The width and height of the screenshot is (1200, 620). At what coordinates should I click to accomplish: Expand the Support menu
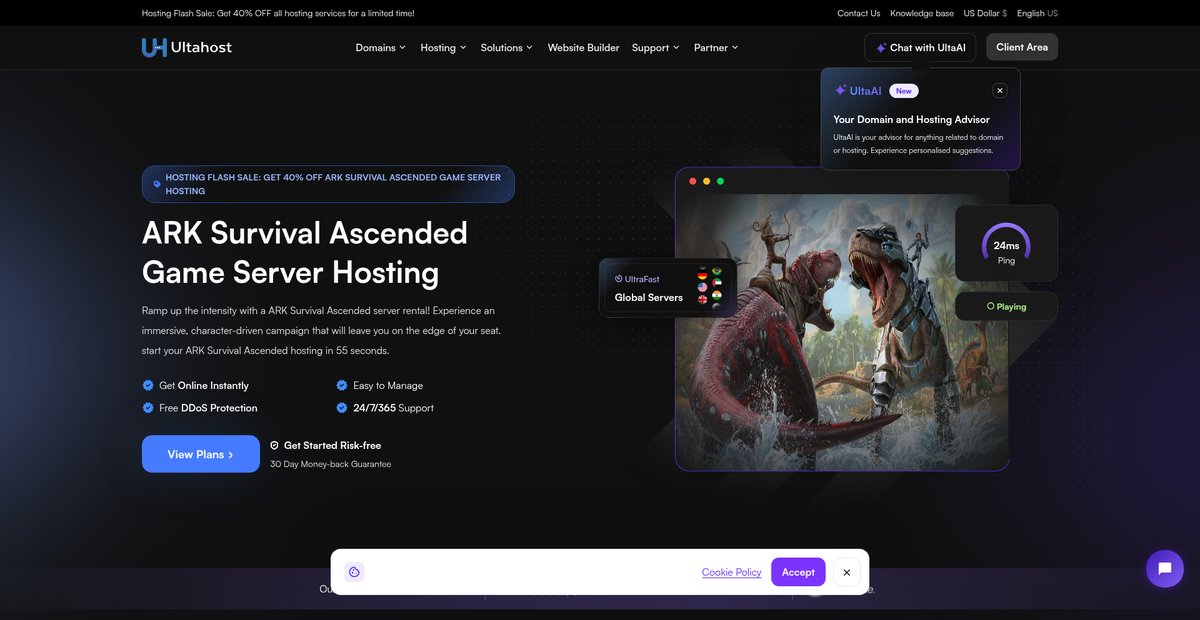656,47
